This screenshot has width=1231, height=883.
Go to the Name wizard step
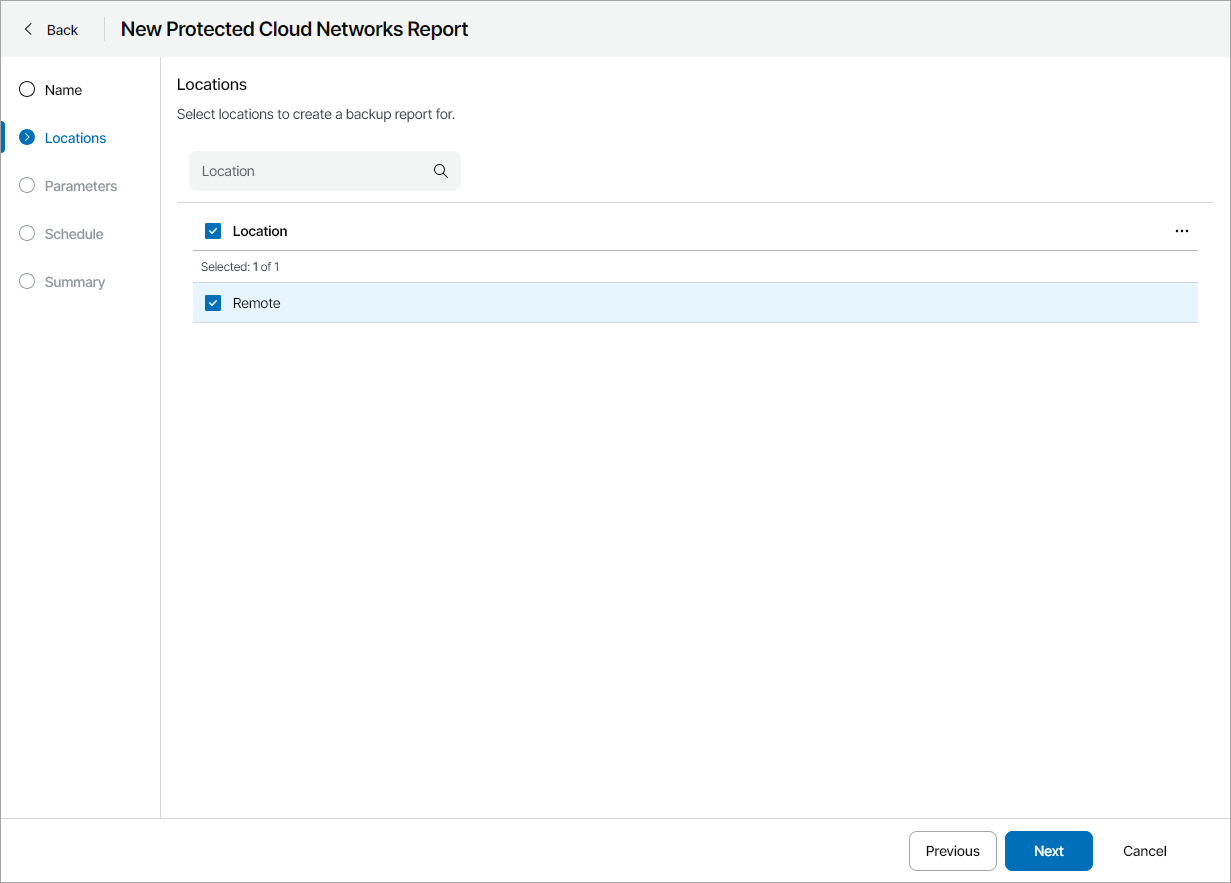[63, 90]
